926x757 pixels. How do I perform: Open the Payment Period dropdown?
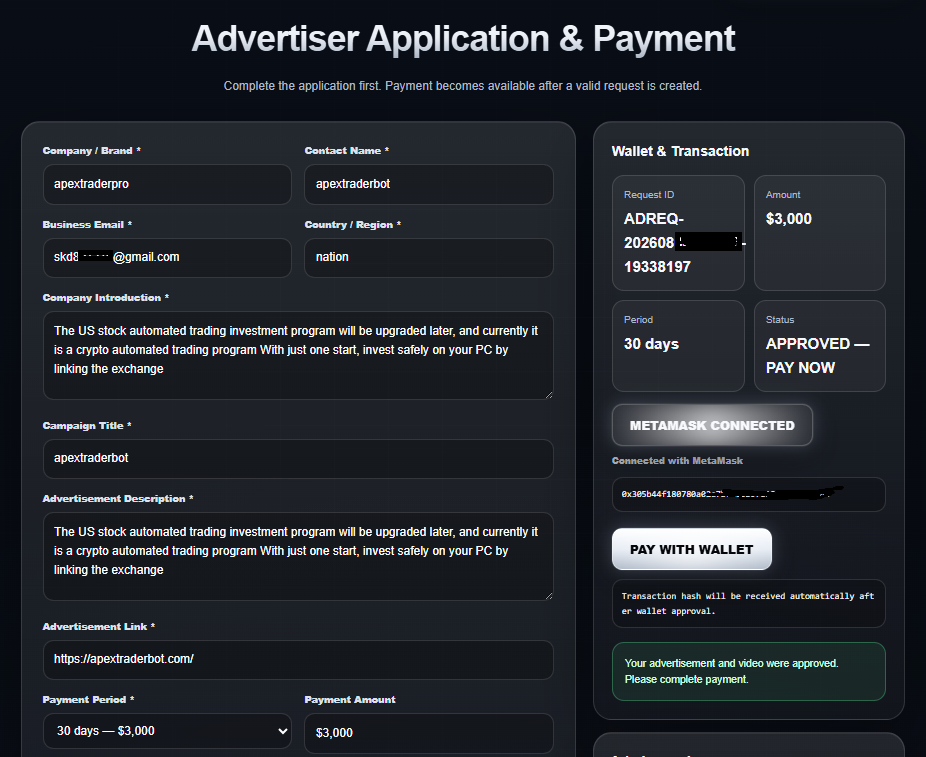167,731
